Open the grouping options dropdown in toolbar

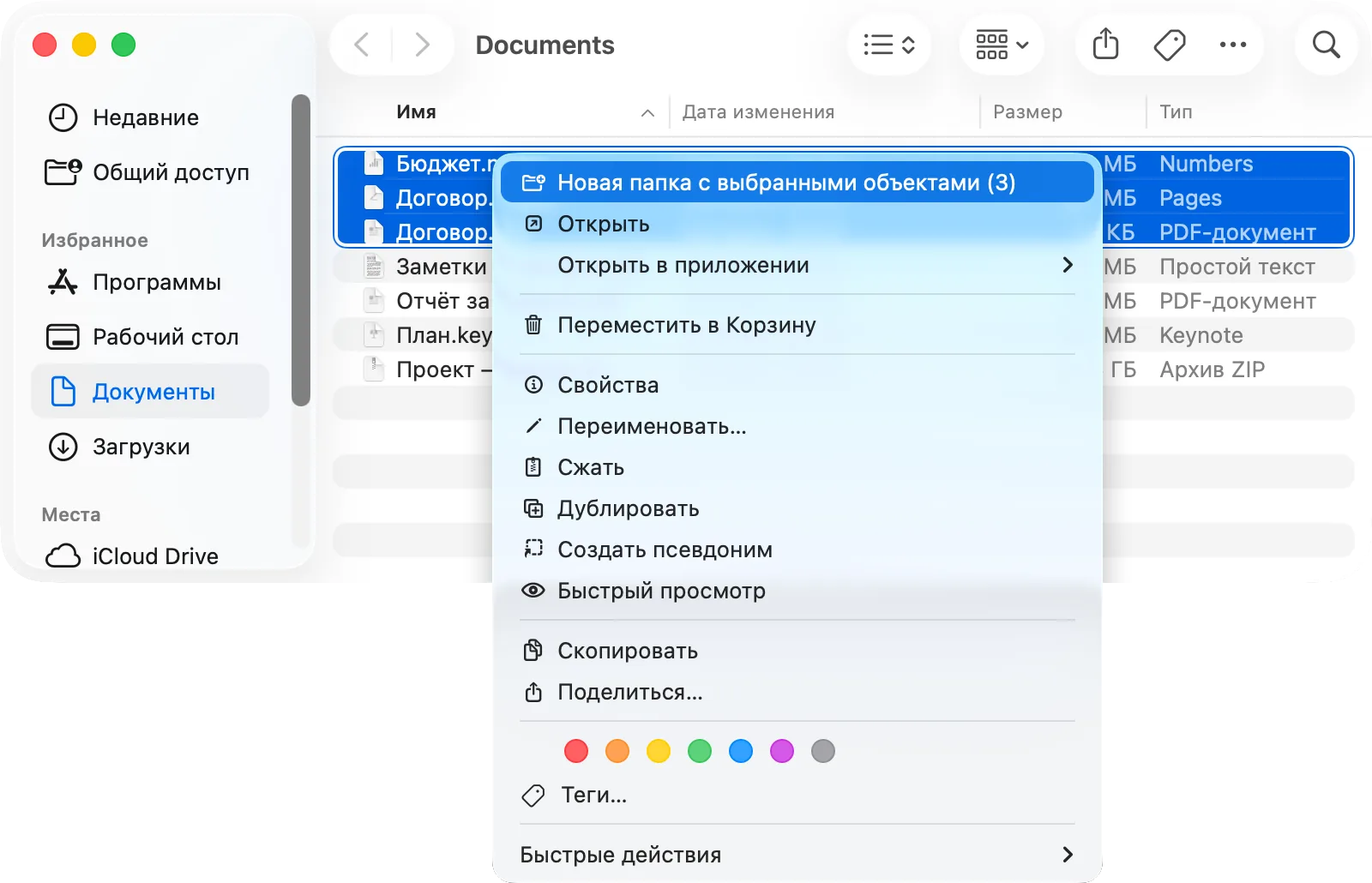pyautogui.click(x=1002, y=45)
